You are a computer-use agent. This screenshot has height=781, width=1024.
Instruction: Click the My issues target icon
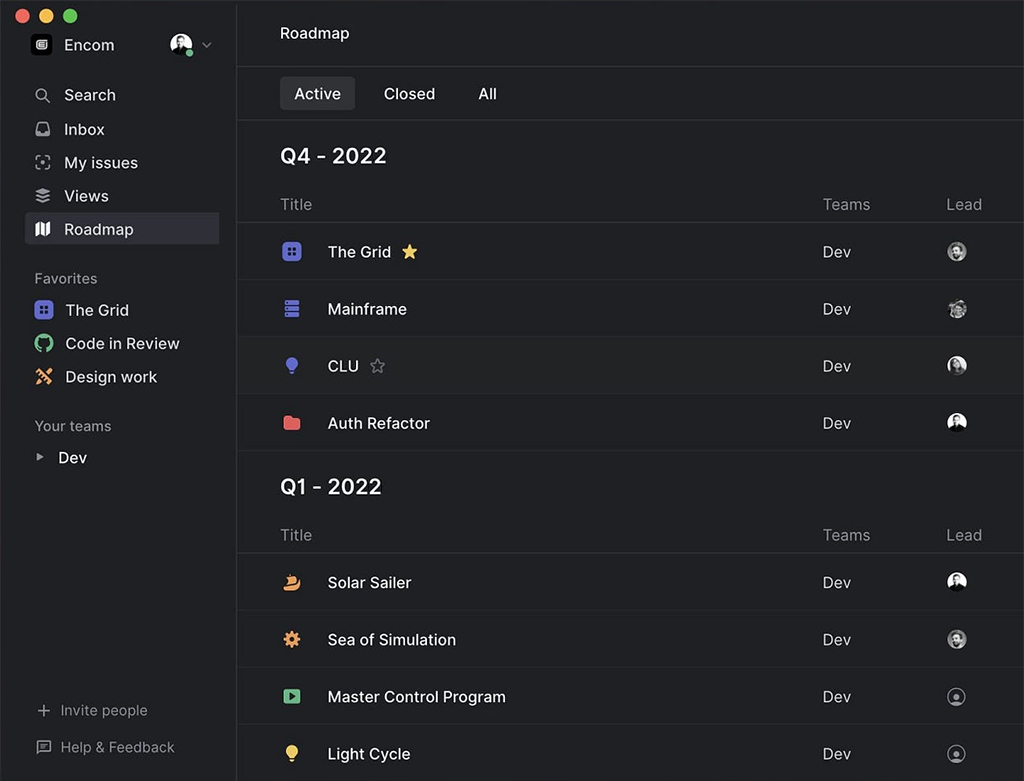[42, 163]
